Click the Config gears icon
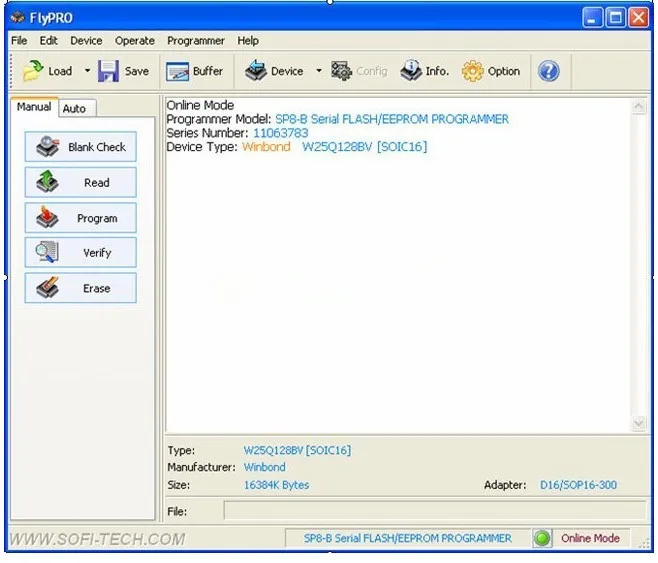Viewport: 658px width, 563px height. pos(341,71)
